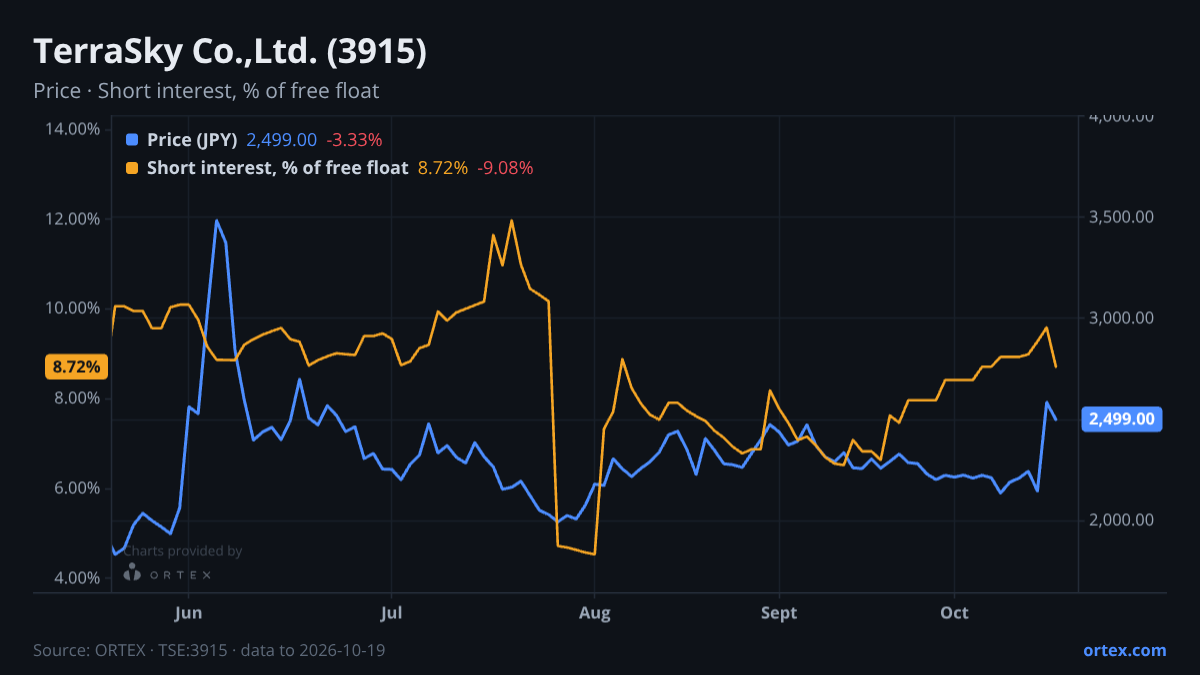Click the 3,500.00 right axis label
This screenshot has height=675, width=1200.
point(1122,217)
